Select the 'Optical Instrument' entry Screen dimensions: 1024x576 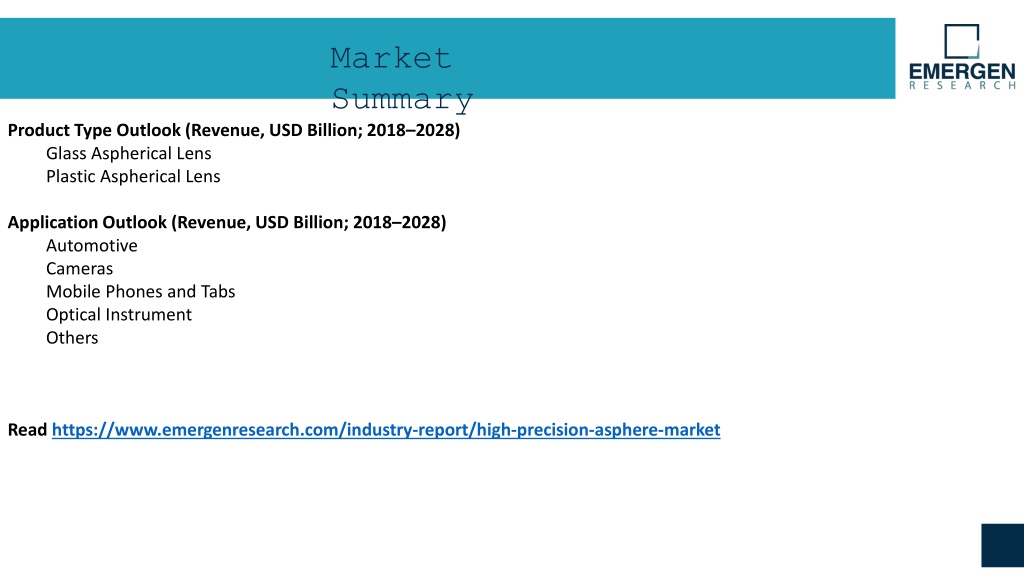[x=119, y=315]
